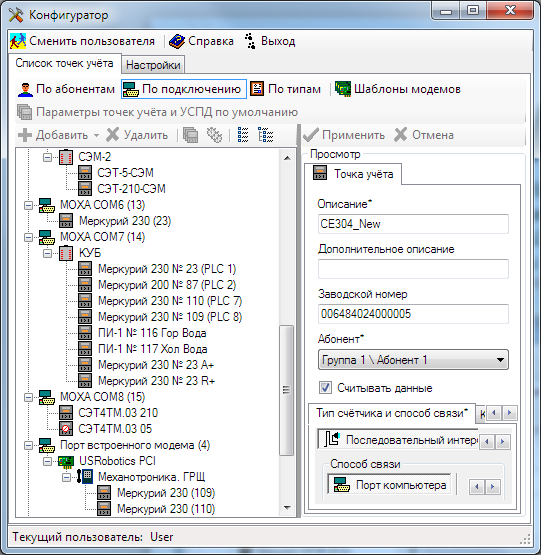Click the По подключению view button
This screenshot has height=555, width=541.
pos(184,89)
